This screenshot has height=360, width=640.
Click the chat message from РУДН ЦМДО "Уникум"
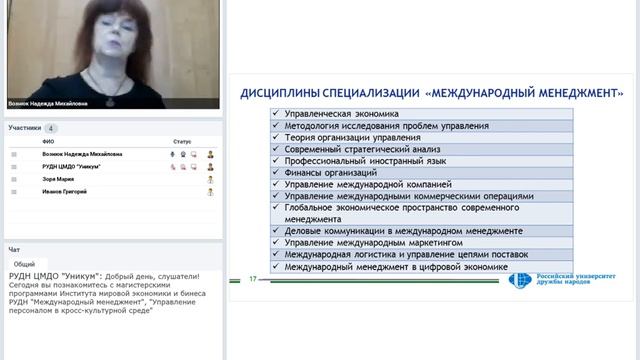pos(107,293)
